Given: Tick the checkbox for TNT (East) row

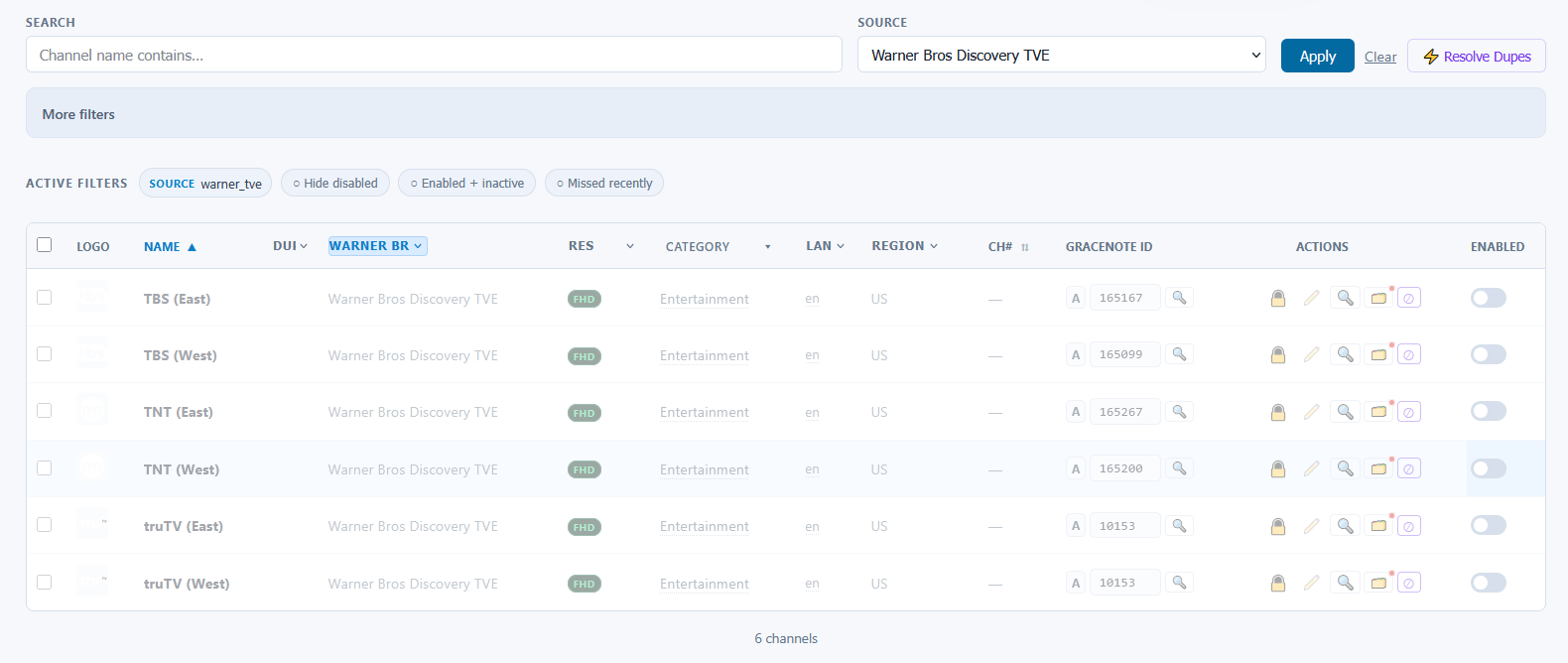Looking at the screenshot, I should [45, 410].
